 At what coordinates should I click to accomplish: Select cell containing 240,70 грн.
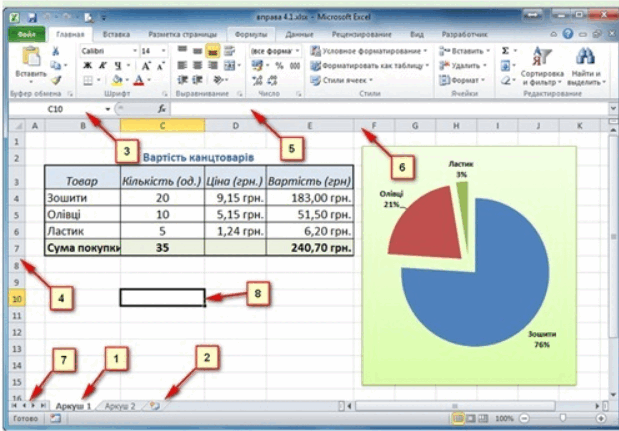[310, 248]
